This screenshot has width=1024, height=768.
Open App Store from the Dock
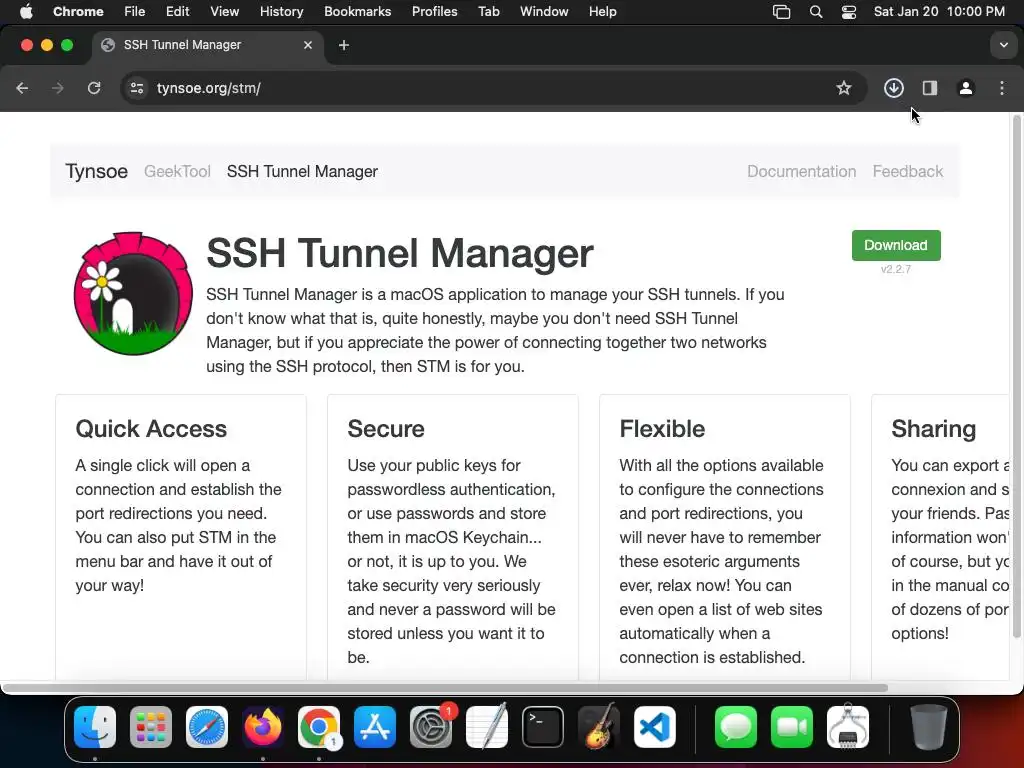(x=375, y=726)
